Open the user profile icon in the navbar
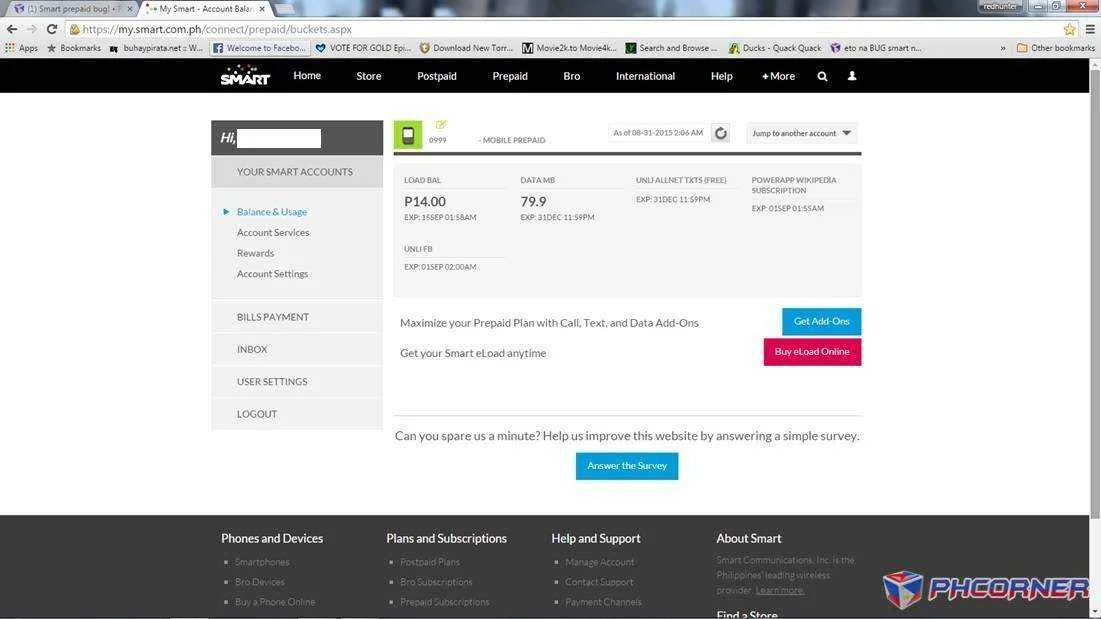 click(x=852, y=76)
